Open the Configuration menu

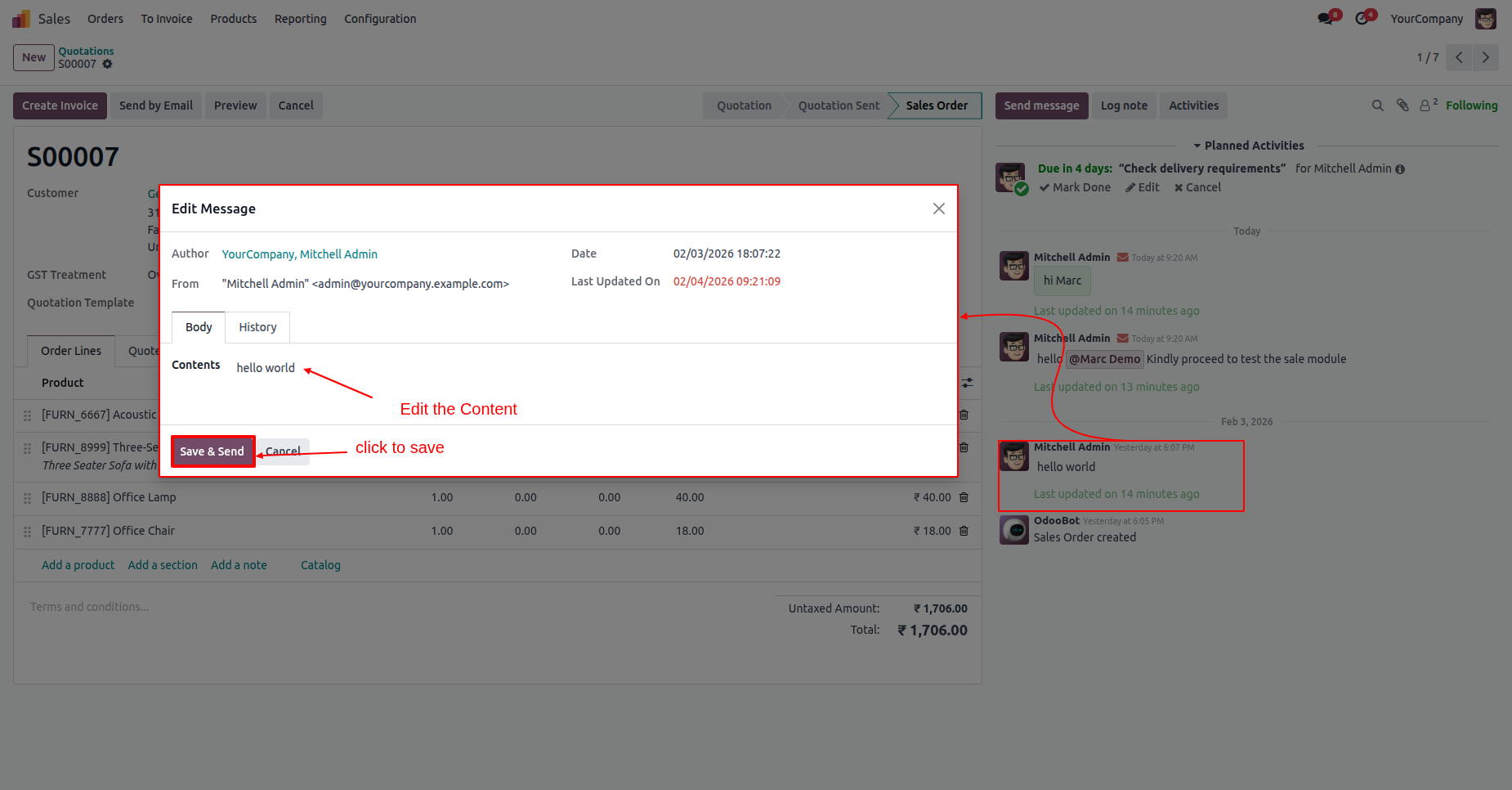pyautogui.click(x=380, y=19)
